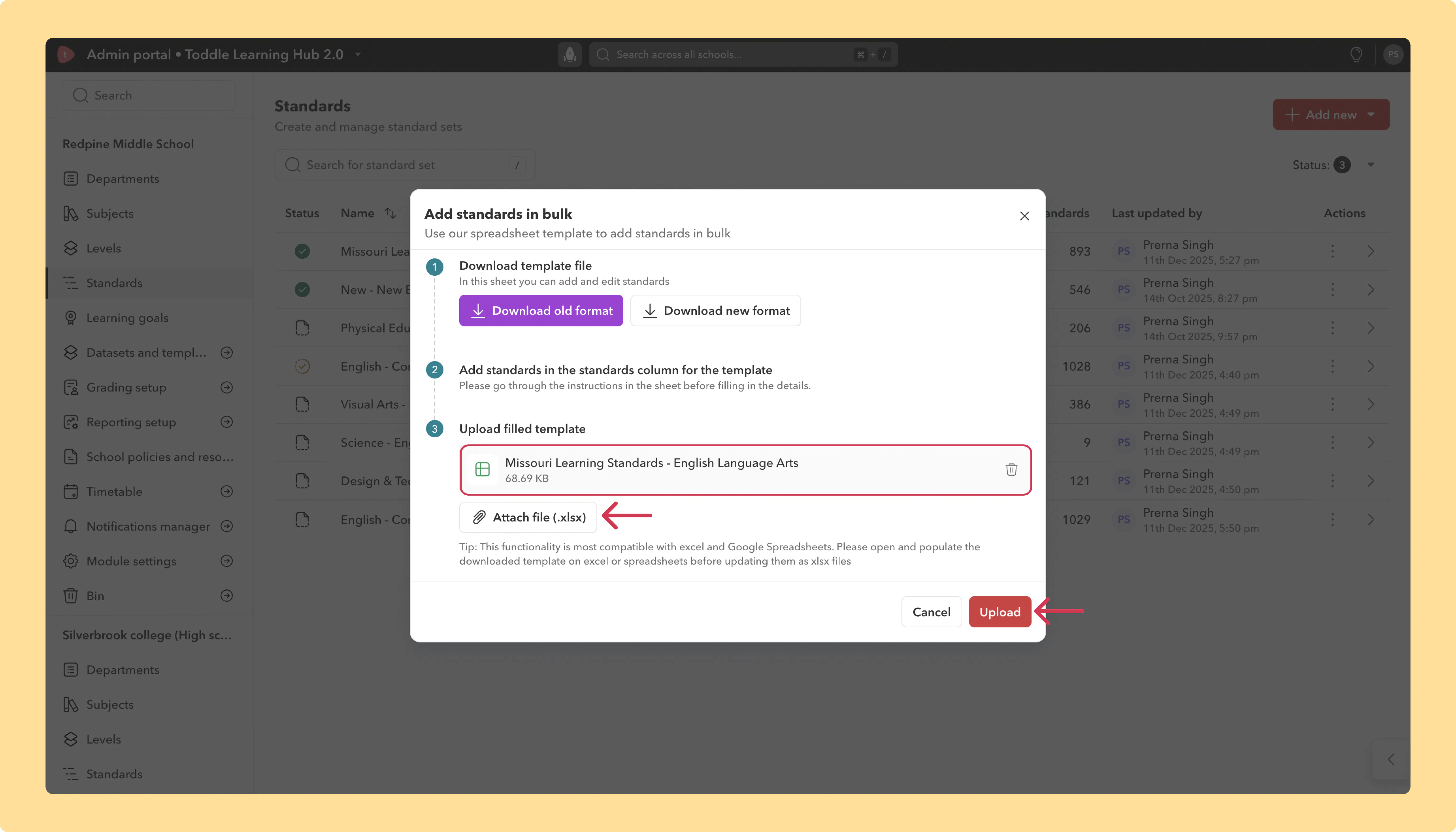This screenshot has height=832, width=1456.
Task: Open actions menu for the 121 standards row
Action: coord(1332,481)
